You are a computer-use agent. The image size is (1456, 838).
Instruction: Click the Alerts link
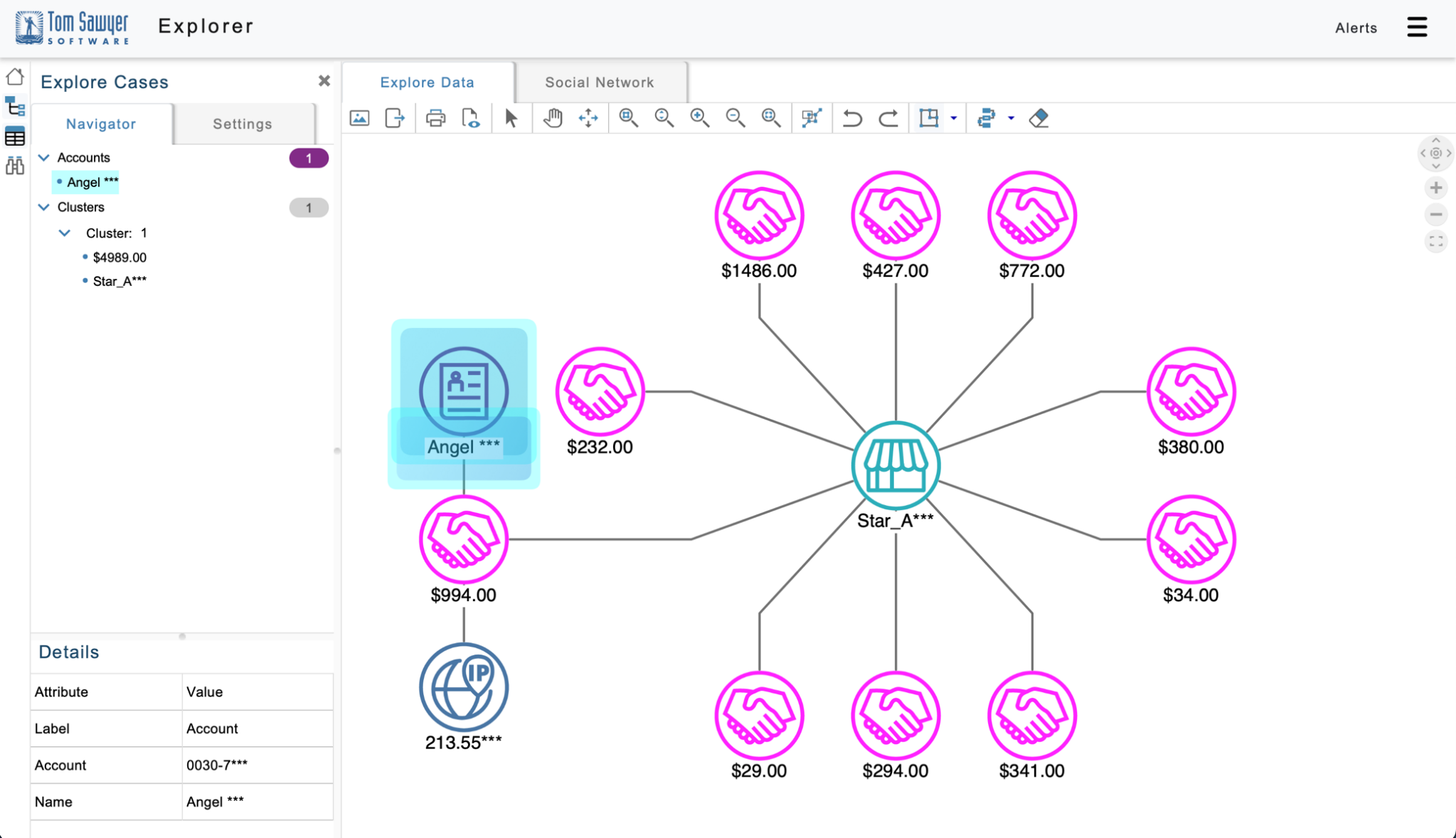1356,28
